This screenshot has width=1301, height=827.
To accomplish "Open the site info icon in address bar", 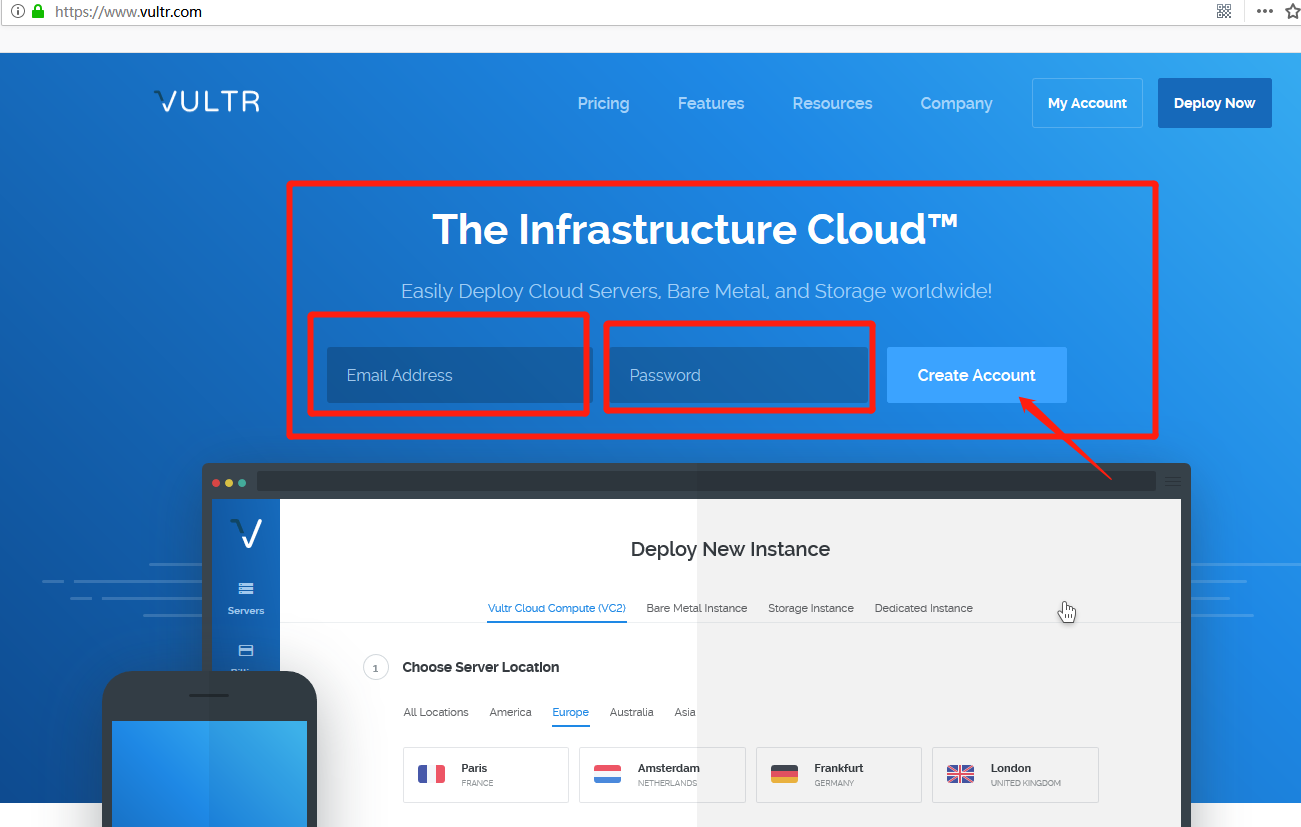I will coord(17,12).
